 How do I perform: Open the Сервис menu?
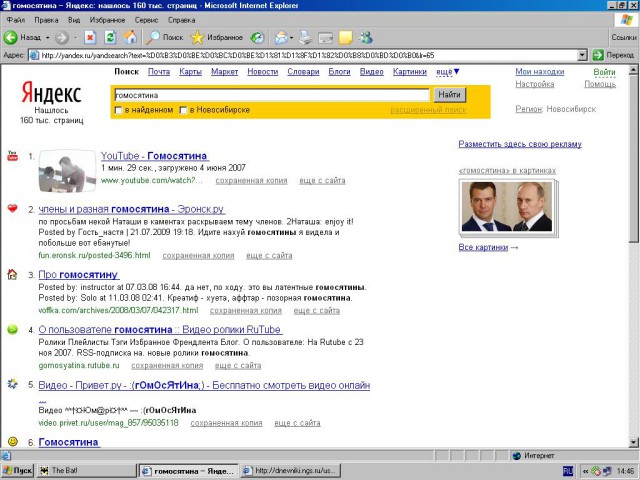click(x=146, y=20)
